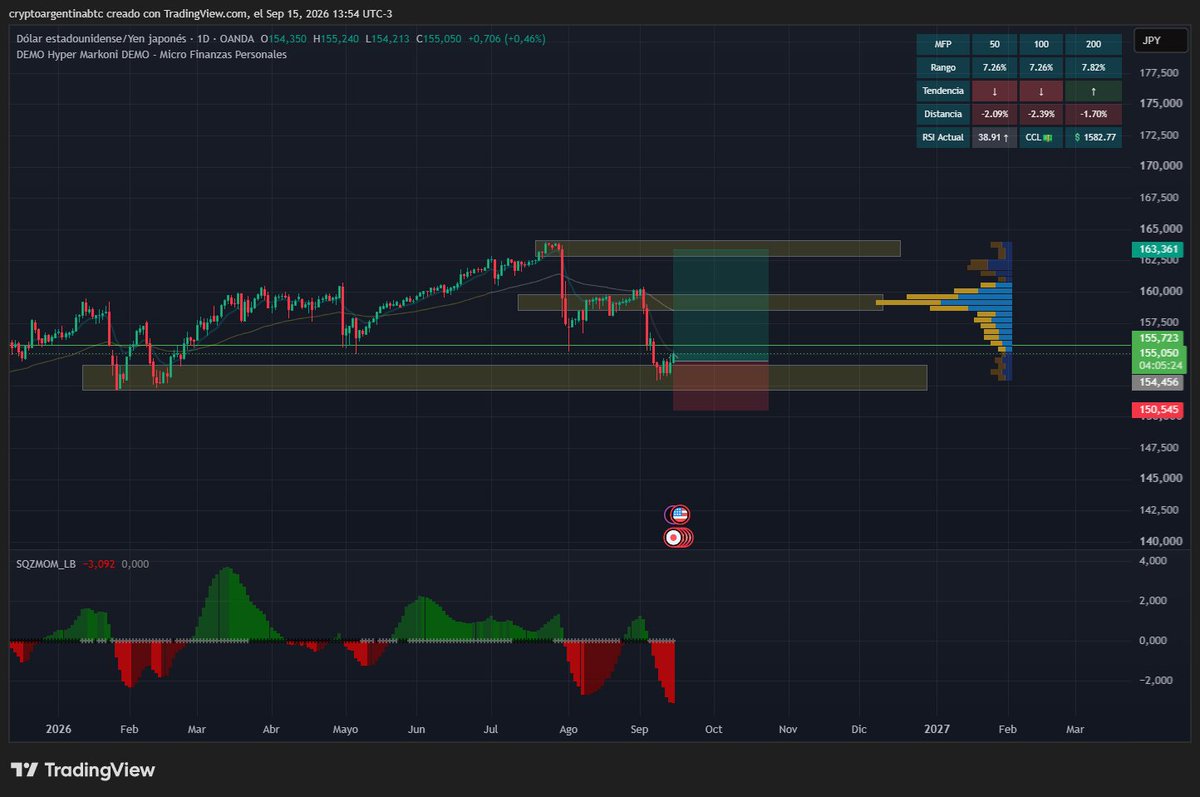The height and width of the screenshot is (797, 1200).
Task: Click the -2.39% distance cell
Action: 1041,114
